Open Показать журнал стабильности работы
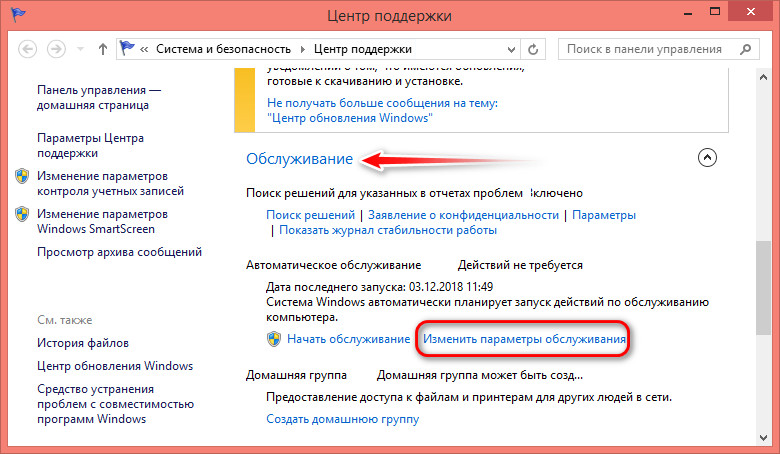Image resolution: width=780 pixels, height=454 pixels. tap(388, 230)
